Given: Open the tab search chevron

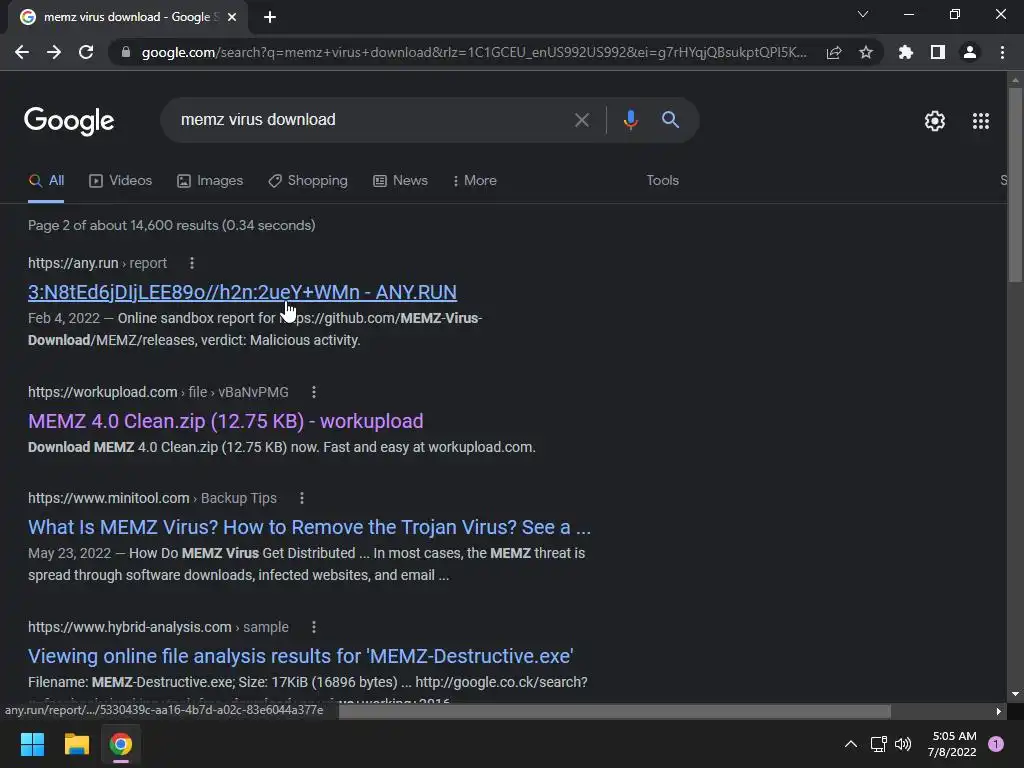Looking at the screenshot, I should [863, 14].
